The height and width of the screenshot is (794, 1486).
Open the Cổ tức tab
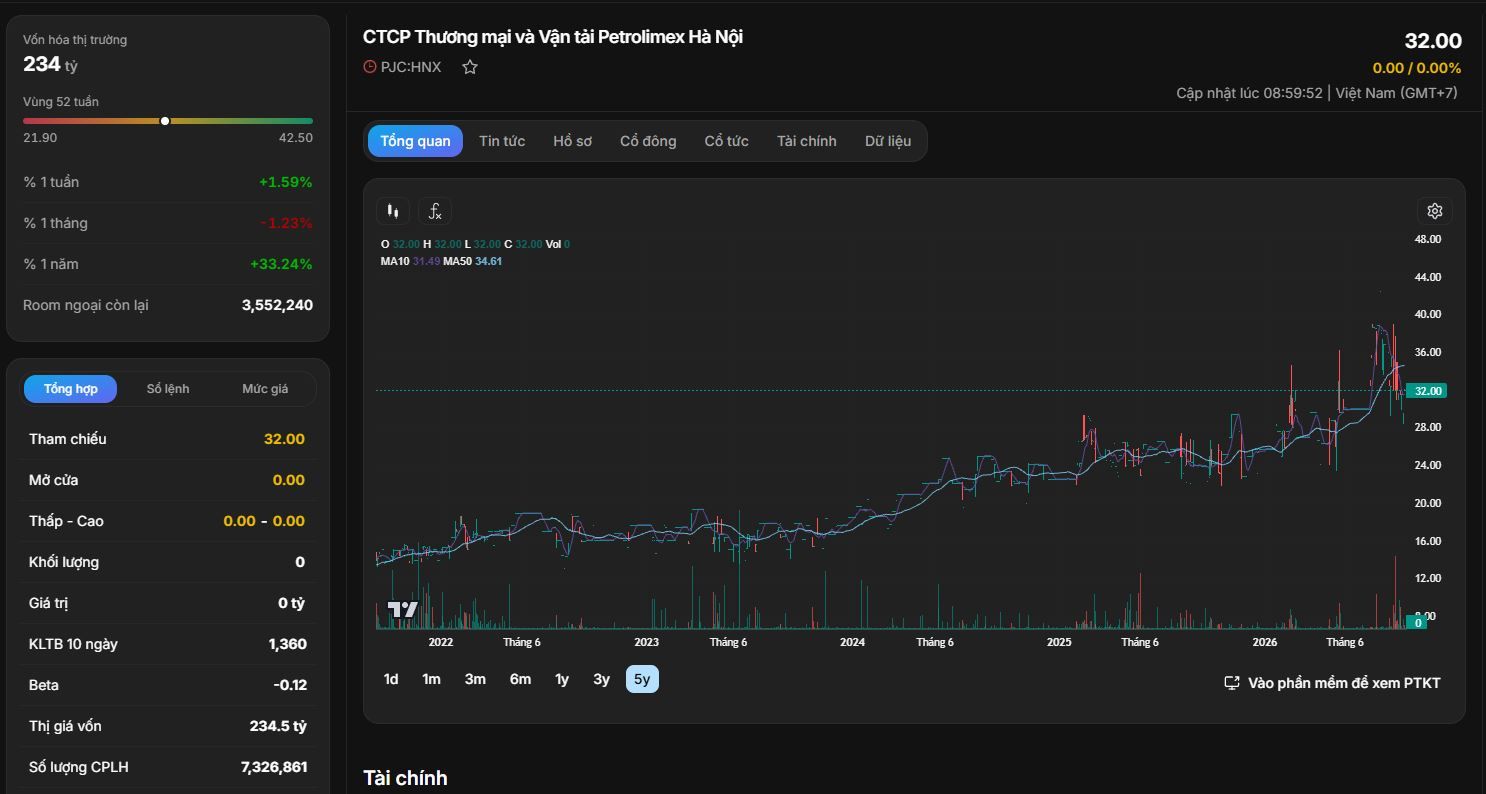pyautogui.click(x=727, y=141)
